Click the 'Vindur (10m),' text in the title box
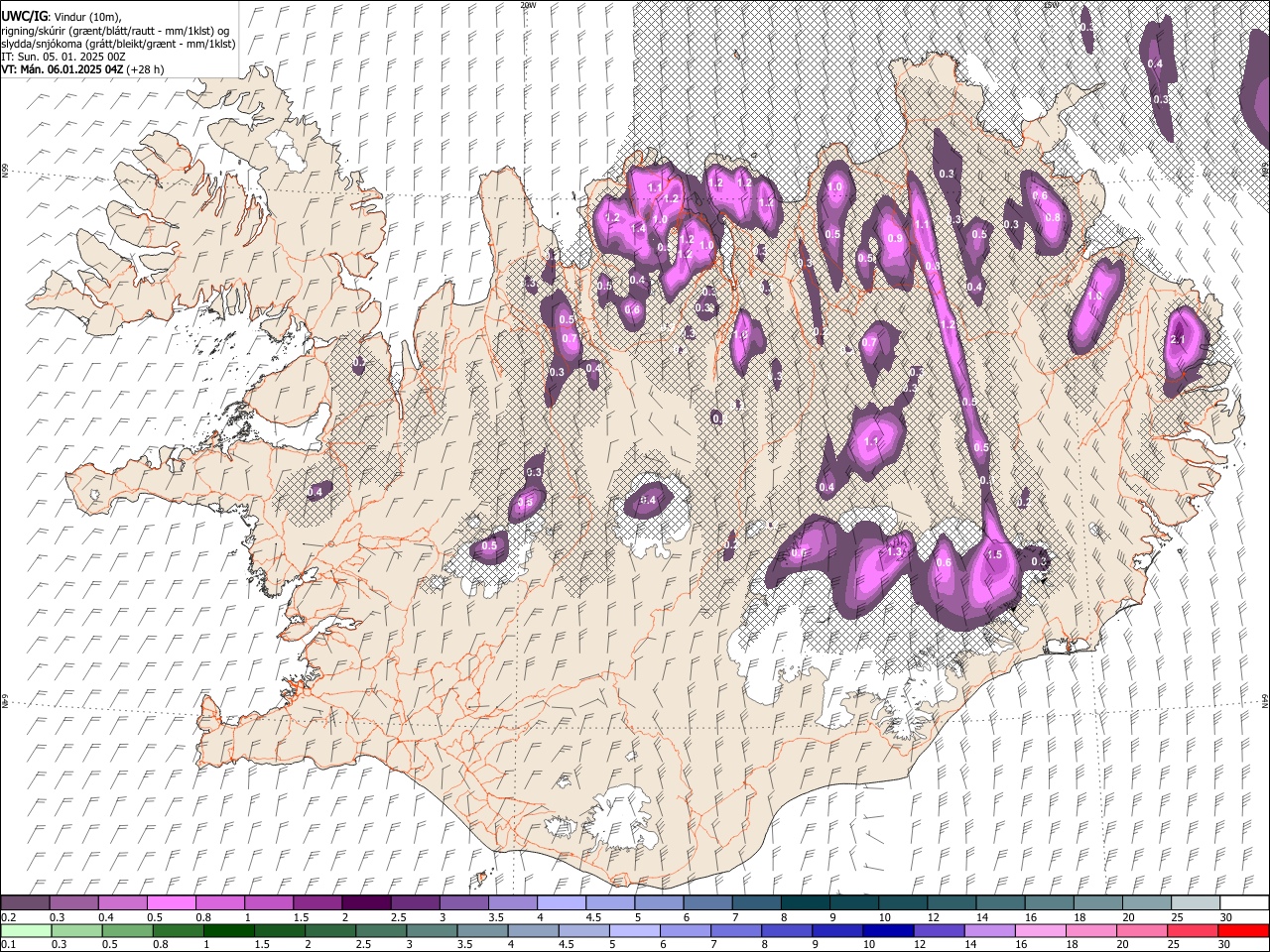The image size is (1270, 952). click(x=87, y=17)
